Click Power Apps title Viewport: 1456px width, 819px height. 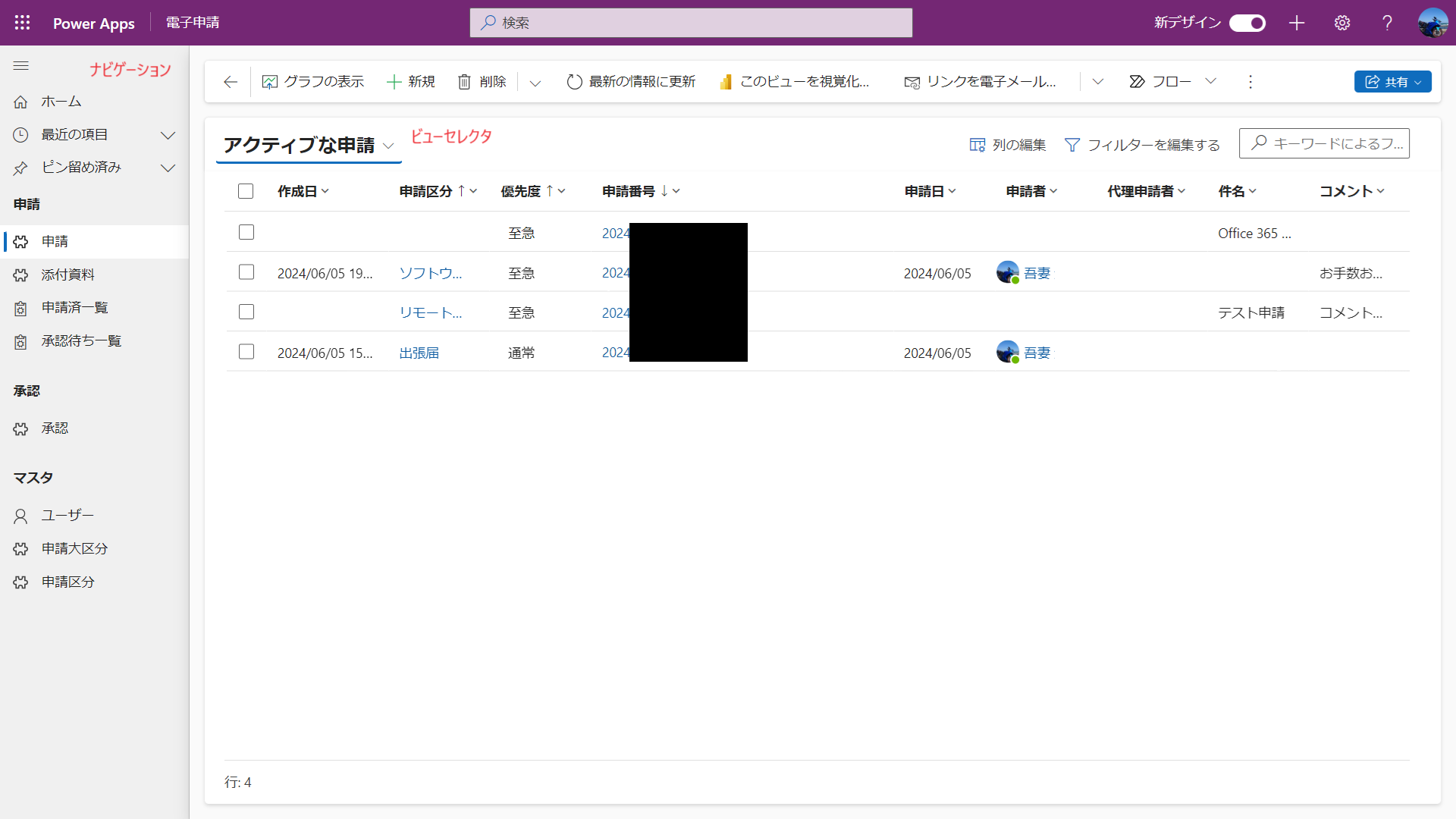(x=94, y=24)
